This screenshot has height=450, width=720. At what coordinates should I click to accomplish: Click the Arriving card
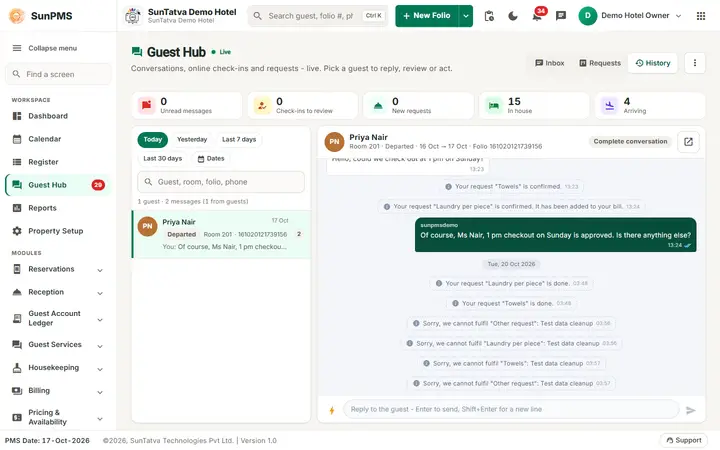coord(650,106)
